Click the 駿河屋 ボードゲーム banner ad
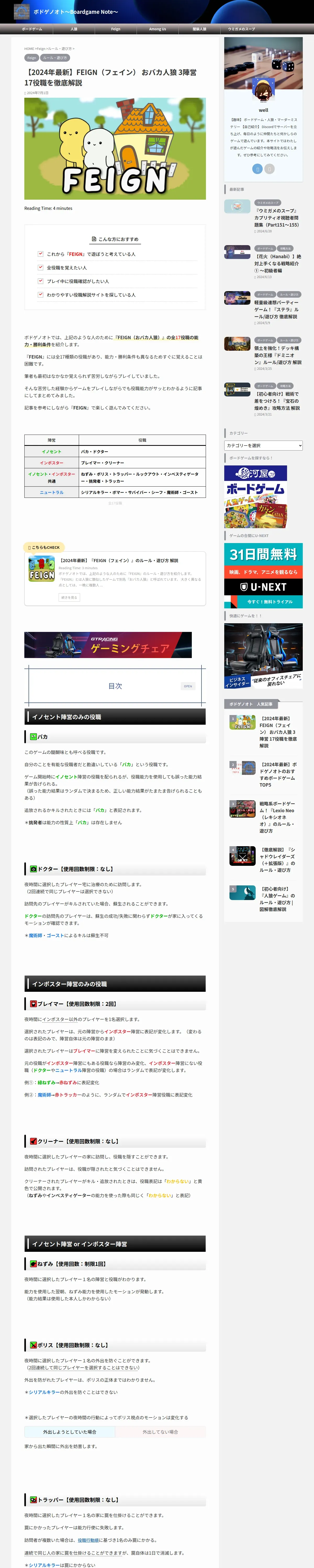314x1568 pixels. (255, 497)
